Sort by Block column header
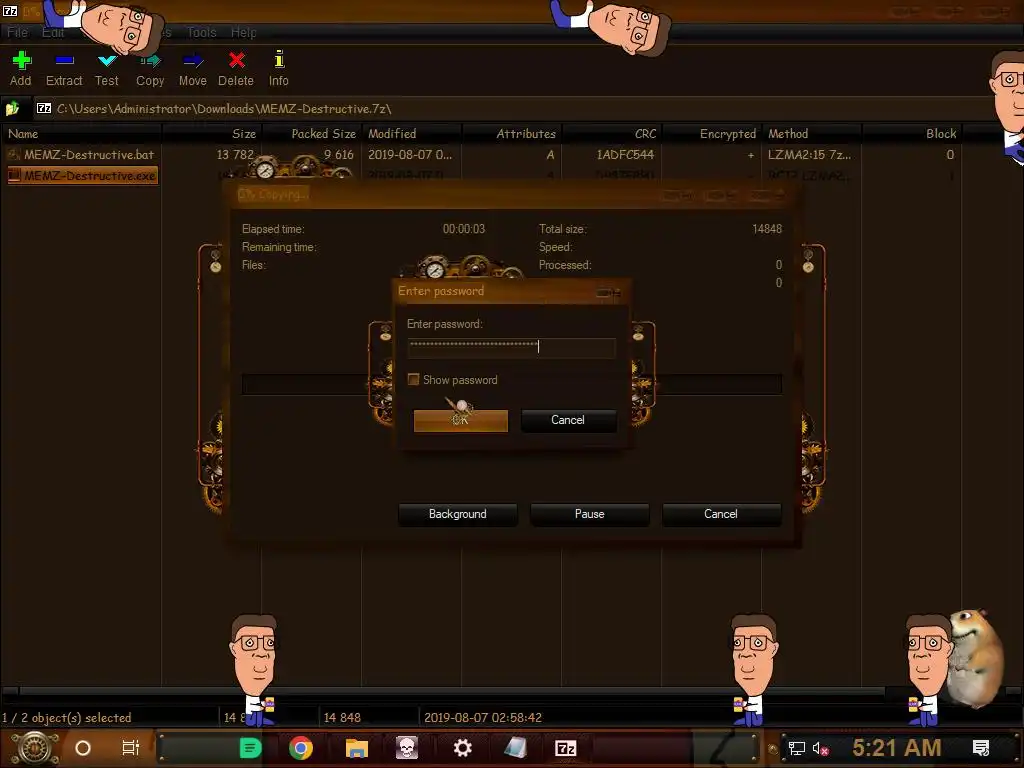Viewport: 1024px width, 768px height. click(x=912, y=134)
